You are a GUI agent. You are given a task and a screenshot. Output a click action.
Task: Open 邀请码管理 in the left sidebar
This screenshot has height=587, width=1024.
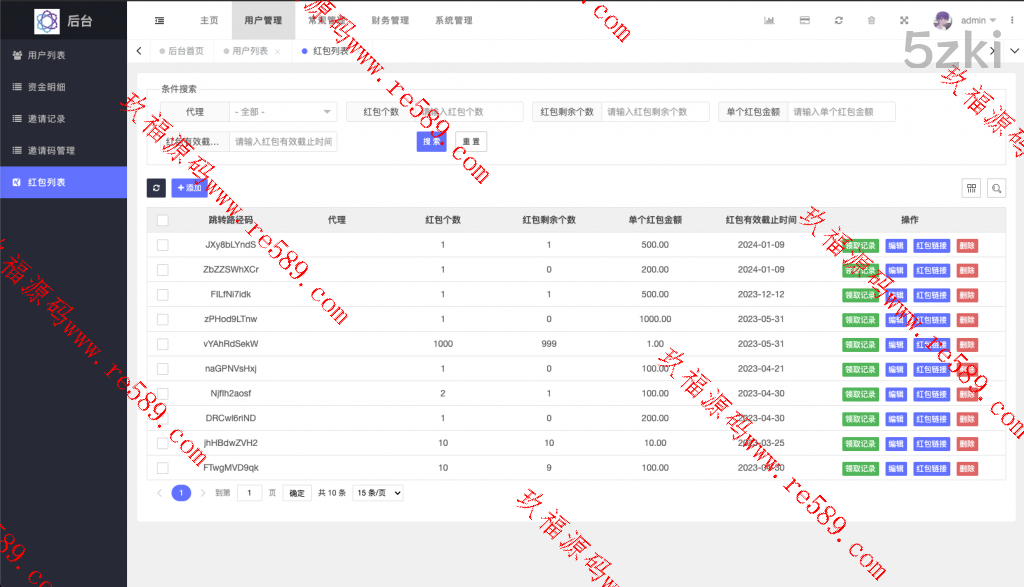51,150
